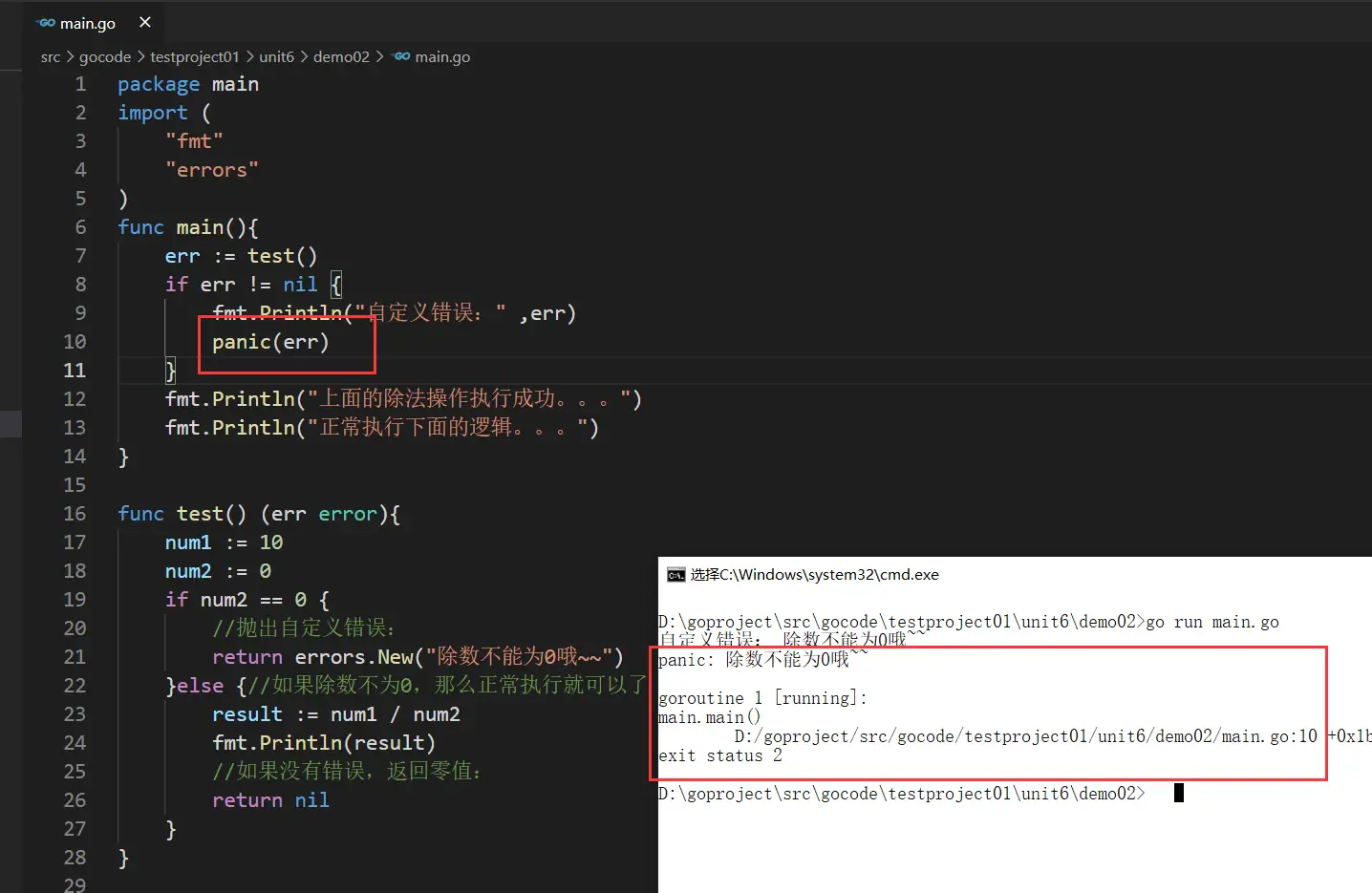Select the main.go editor tab
This screenshot has height=893, width=1372.
[87, 23]
